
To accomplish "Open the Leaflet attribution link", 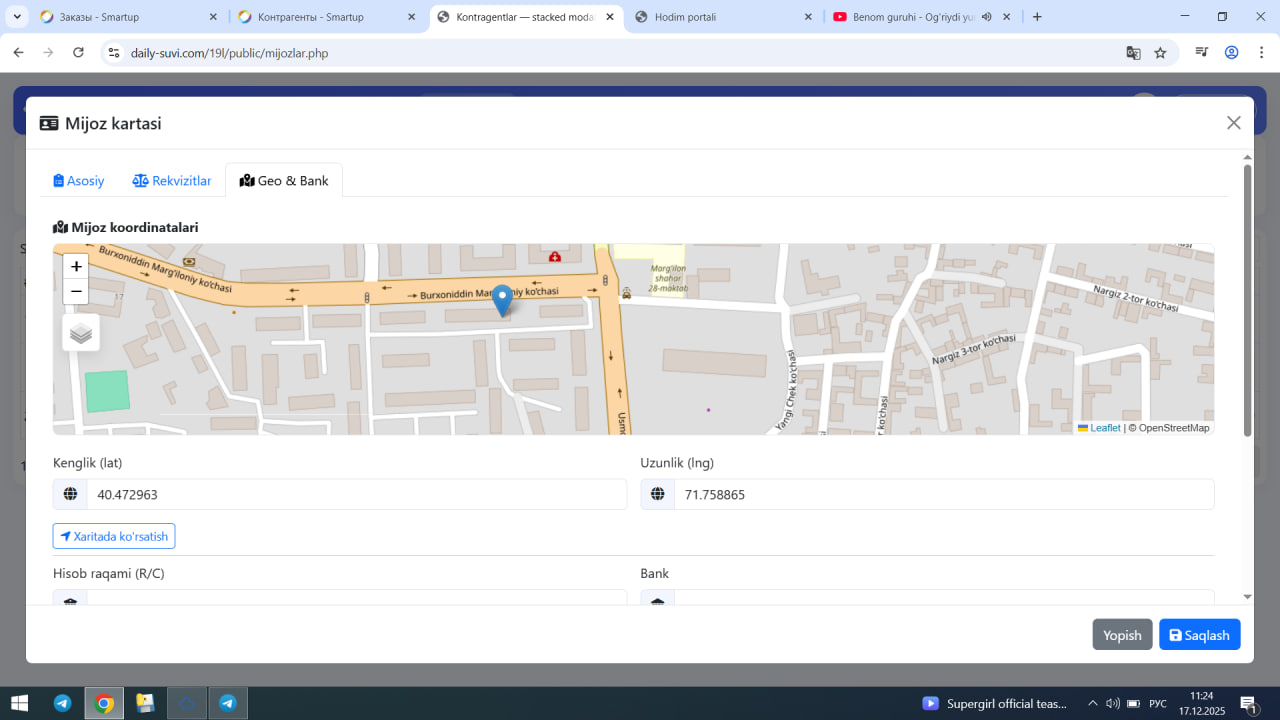I will coord(1104,428).
